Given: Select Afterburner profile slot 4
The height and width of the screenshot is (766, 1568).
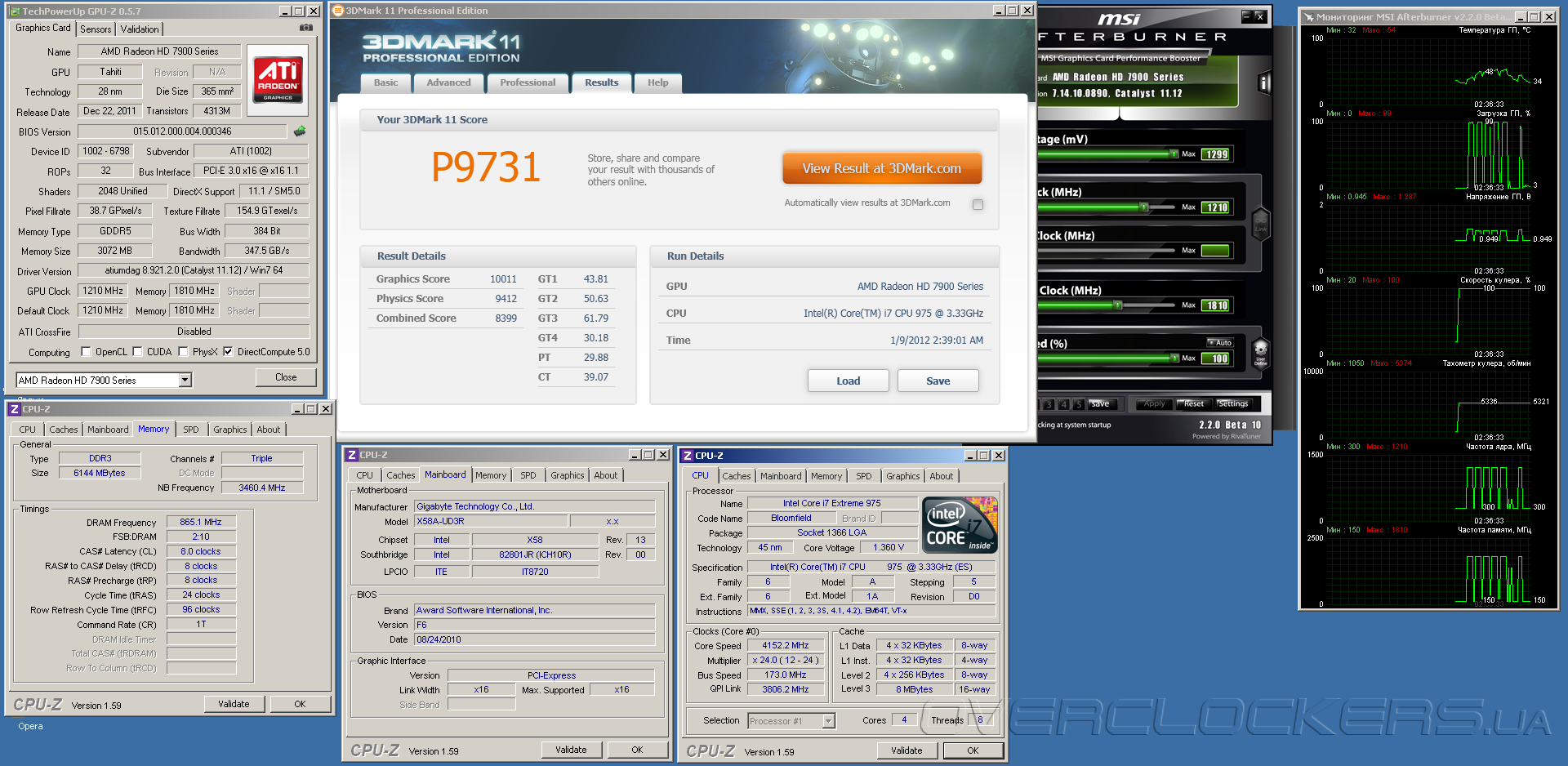Looking at the screenshot, I should click(x=1064, y=404).
